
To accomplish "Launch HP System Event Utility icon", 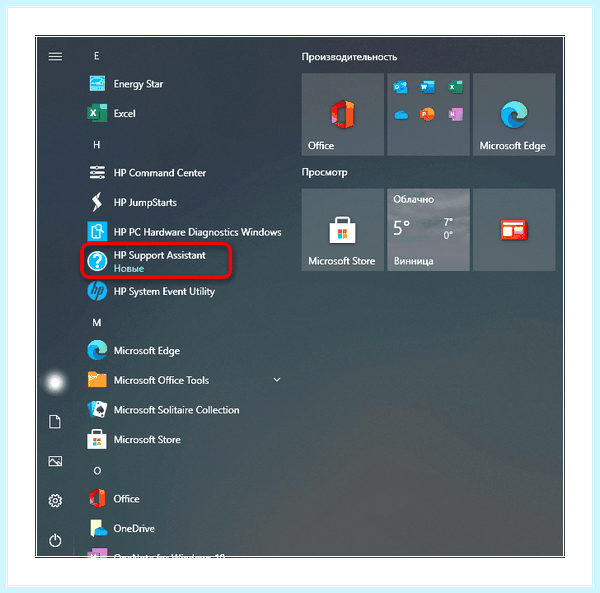I will tap(97, 291).
